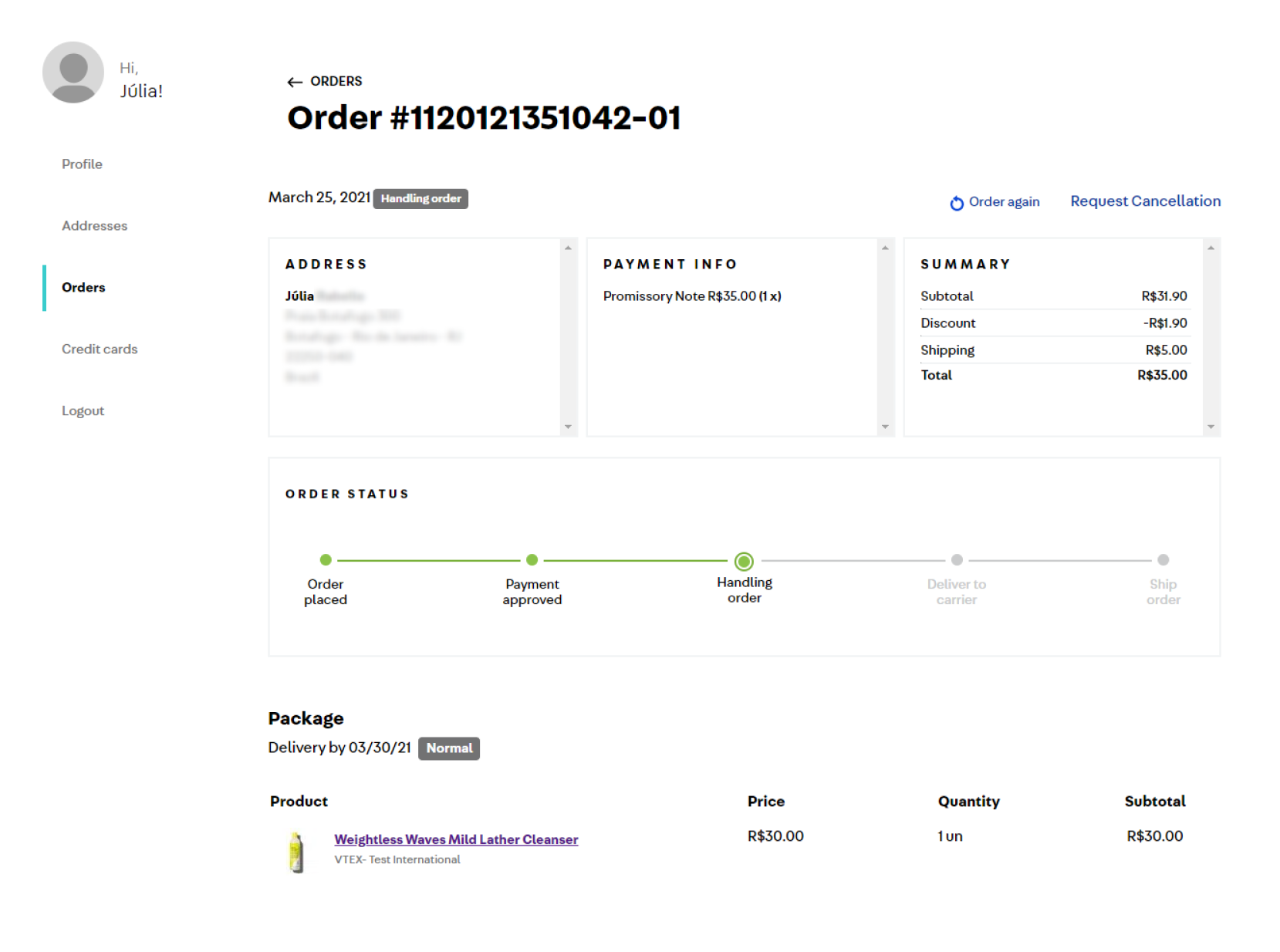Select Orders in the sidebar menu
Image resolution: width=1280 pixels, height=952 pixels.
[83, 288]
